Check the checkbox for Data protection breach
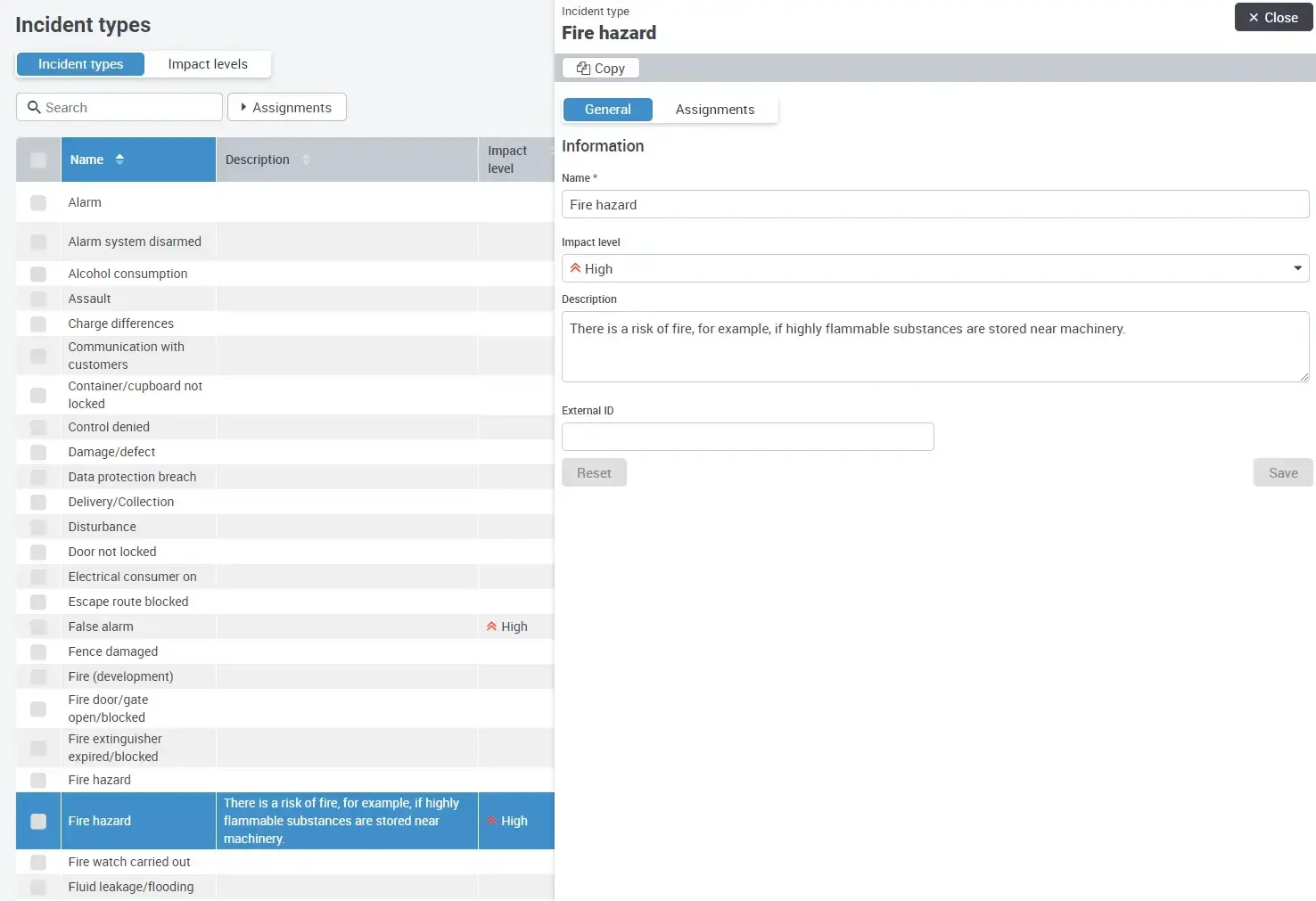The image size is (1316, 901). point(37,477)
